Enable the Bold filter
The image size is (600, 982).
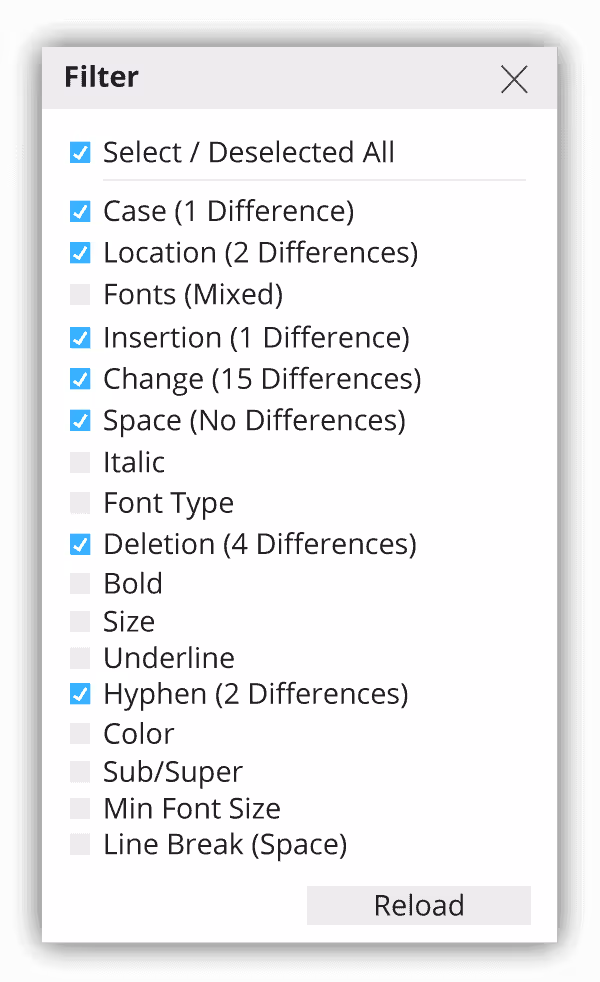80,583
